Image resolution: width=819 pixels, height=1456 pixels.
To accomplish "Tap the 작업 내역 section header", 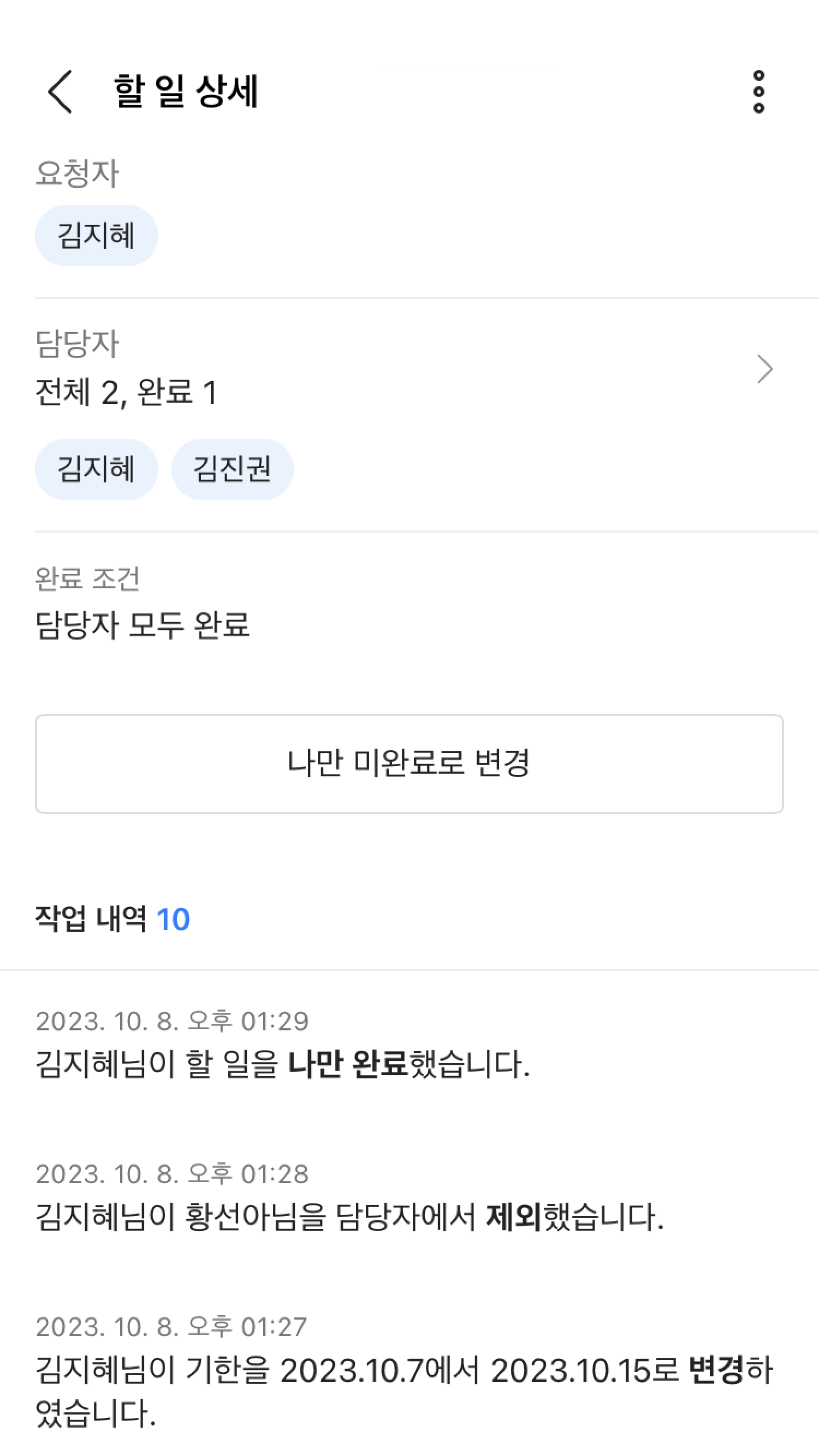I will point(91,918).
